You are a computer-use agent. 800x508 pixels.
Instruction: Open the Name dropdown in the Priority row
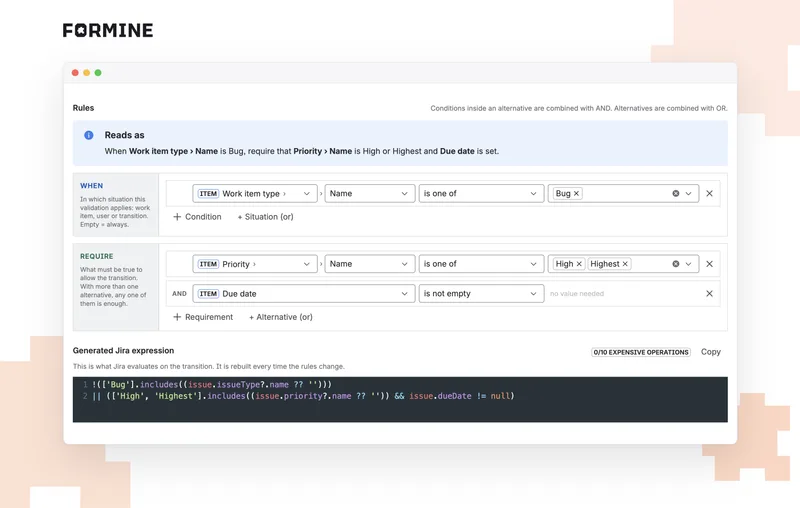tap(369, 264)
